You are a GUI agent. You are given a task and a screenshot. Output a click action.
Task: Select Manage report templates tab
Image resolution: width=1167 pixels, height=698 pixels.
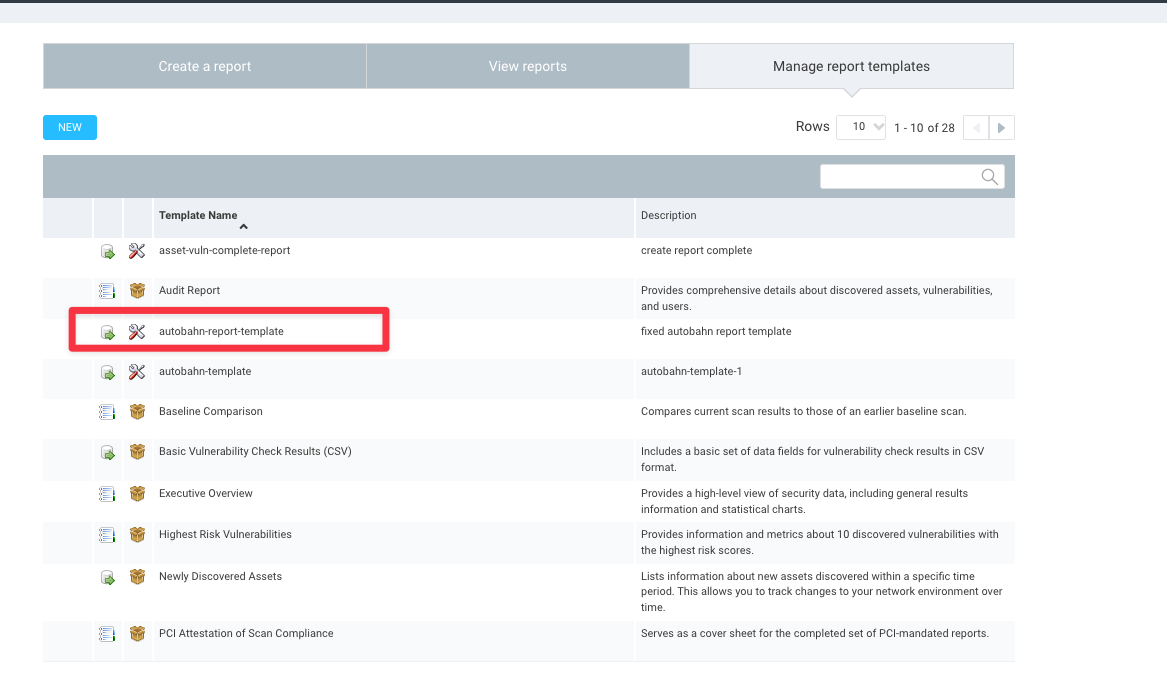(851, 66)
